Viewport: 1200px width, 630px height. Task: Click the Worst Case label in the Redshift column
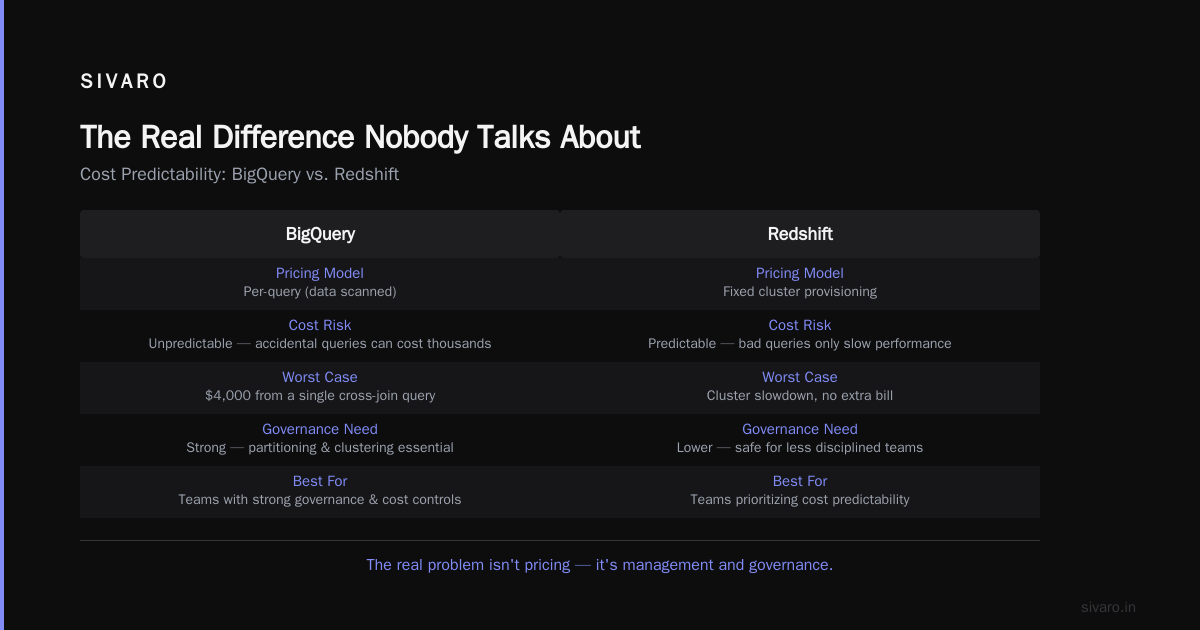point(800,377)
